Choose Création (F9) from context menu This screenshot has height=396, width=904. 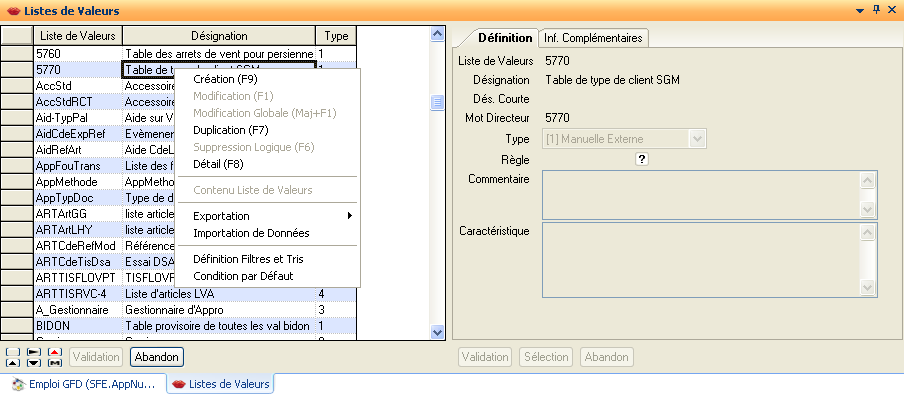pyautogui.click(x=225, y=79)
